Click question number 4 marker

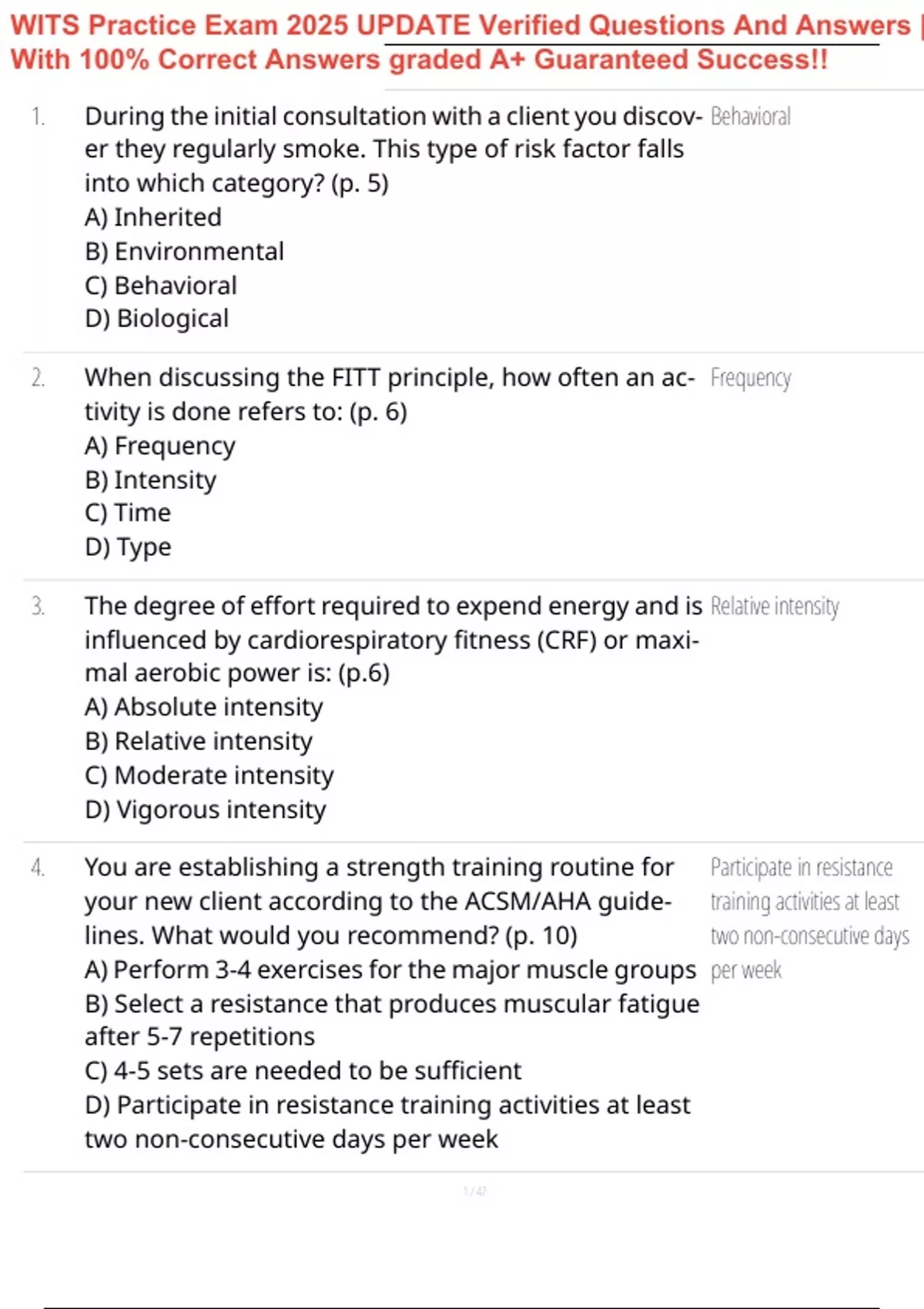coord(38,868)
